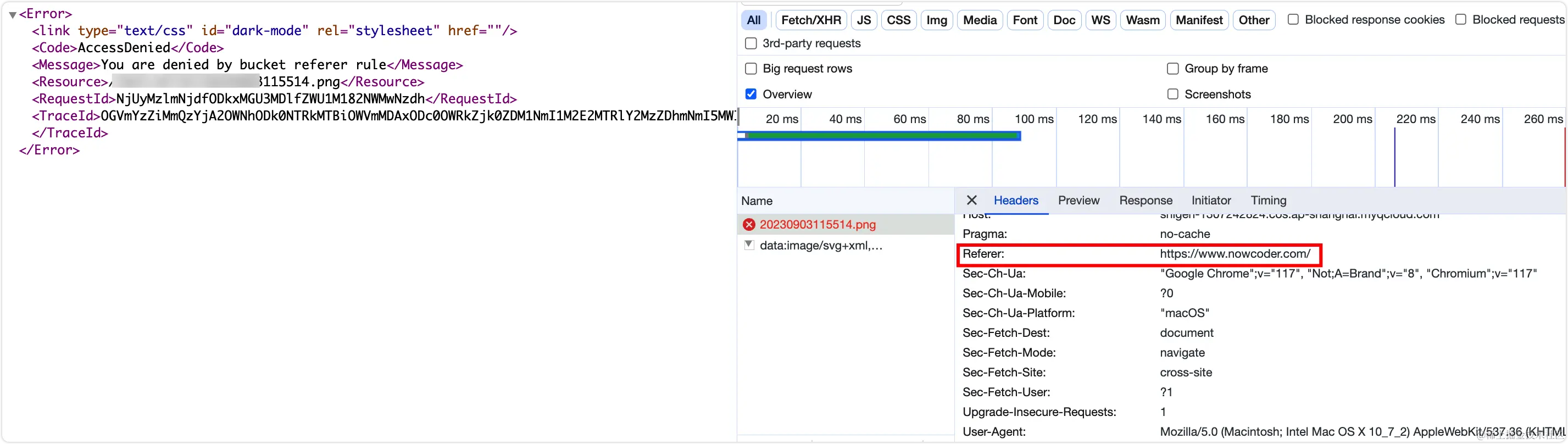Viewport: 1568px width, 444px height.
Task: Enable Big request rows
Action: pyautogui.click(x=751, y=69)
